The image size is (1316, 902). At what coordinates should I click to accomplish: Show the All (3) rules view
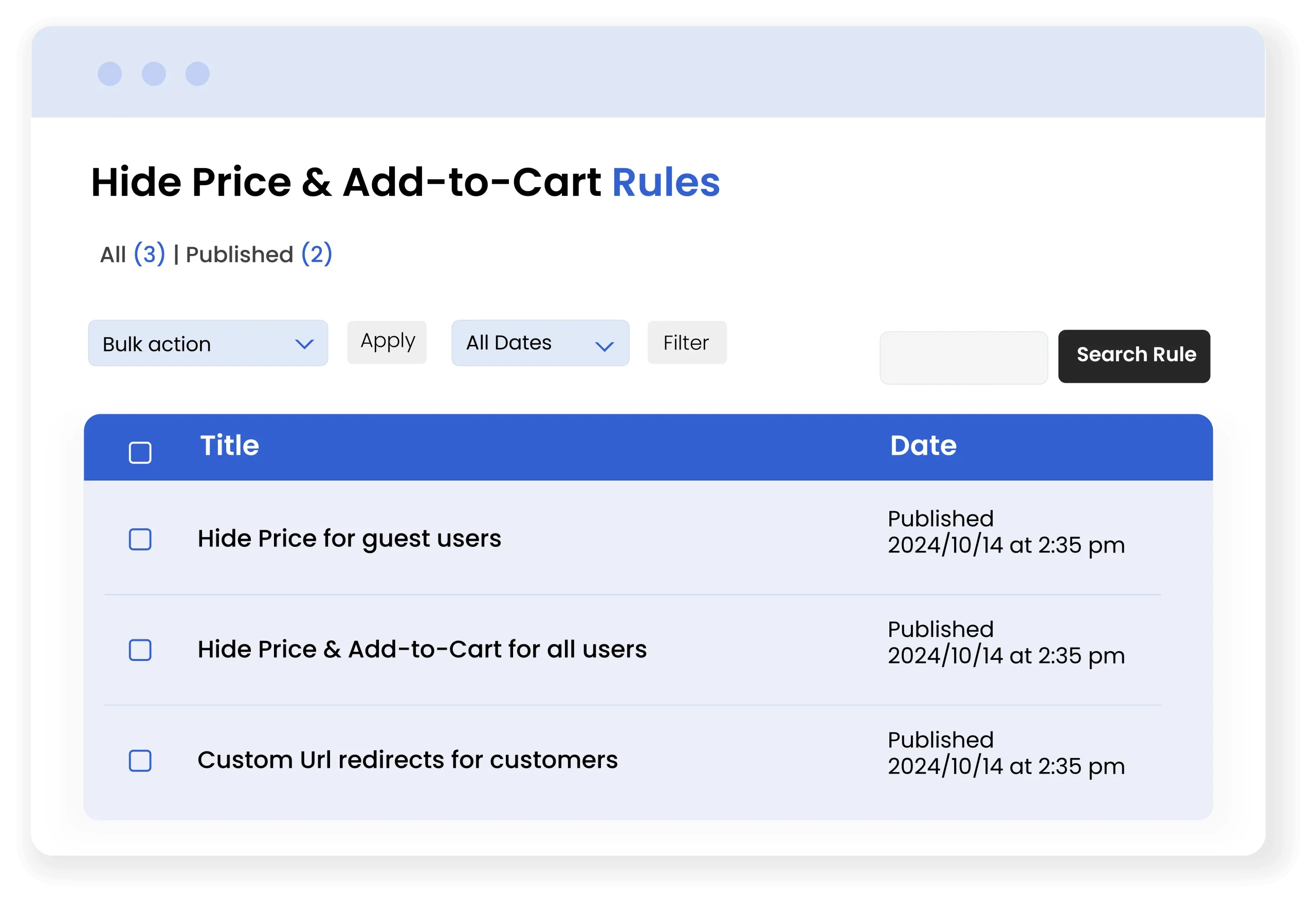pos(133,254)
